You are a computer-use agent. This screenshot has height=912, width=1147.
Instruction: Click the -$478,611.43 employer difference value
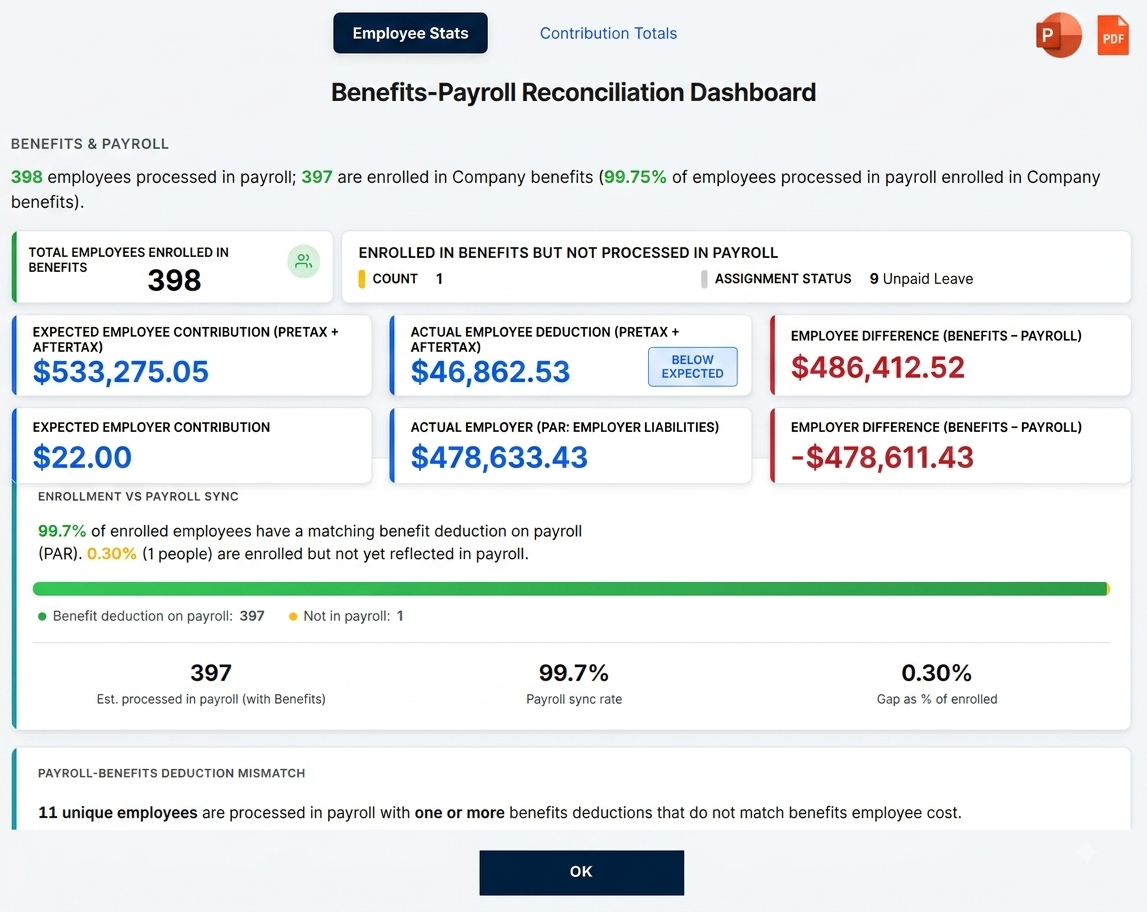point(882,457)
